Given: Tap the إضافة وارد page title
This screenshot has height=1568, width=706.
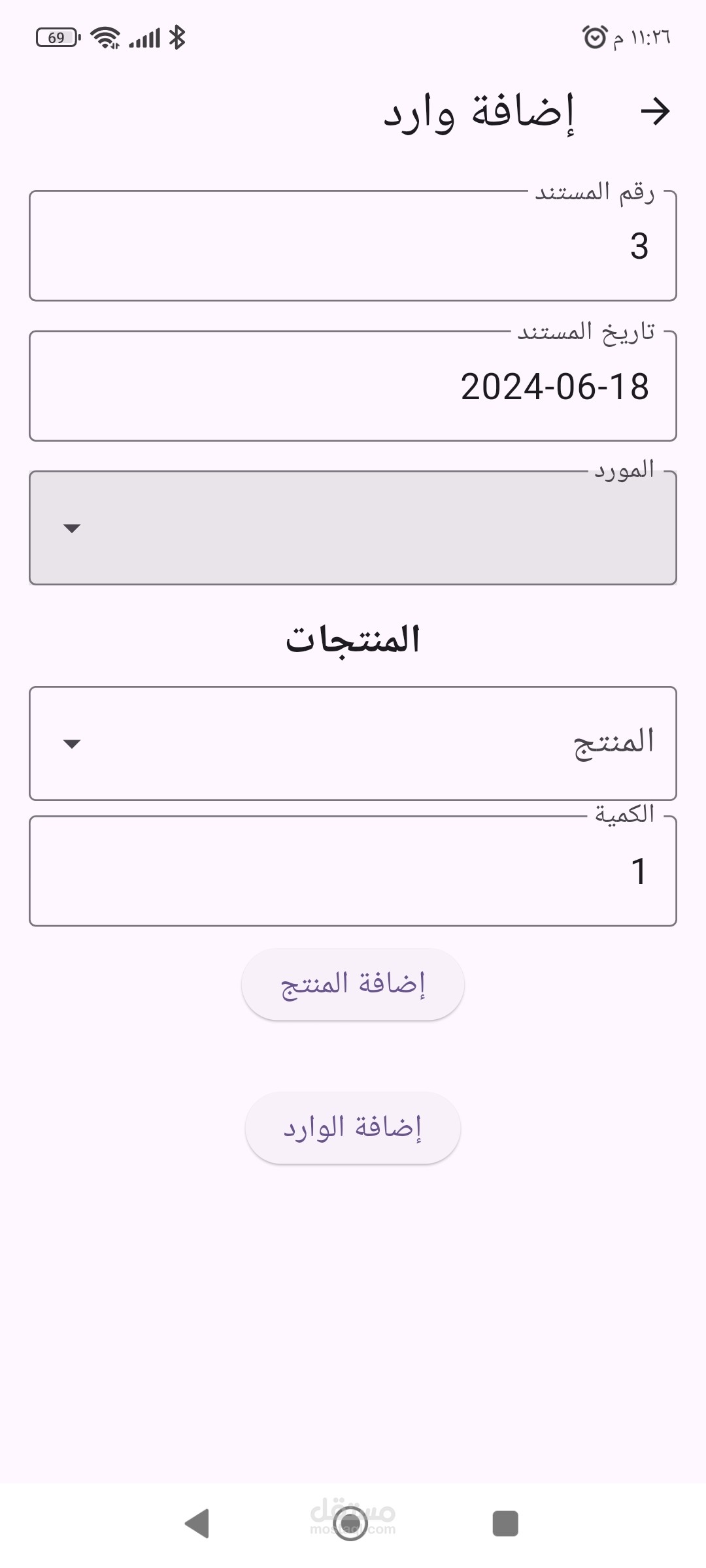Looking at the screenshot, I should pos(479,112).
